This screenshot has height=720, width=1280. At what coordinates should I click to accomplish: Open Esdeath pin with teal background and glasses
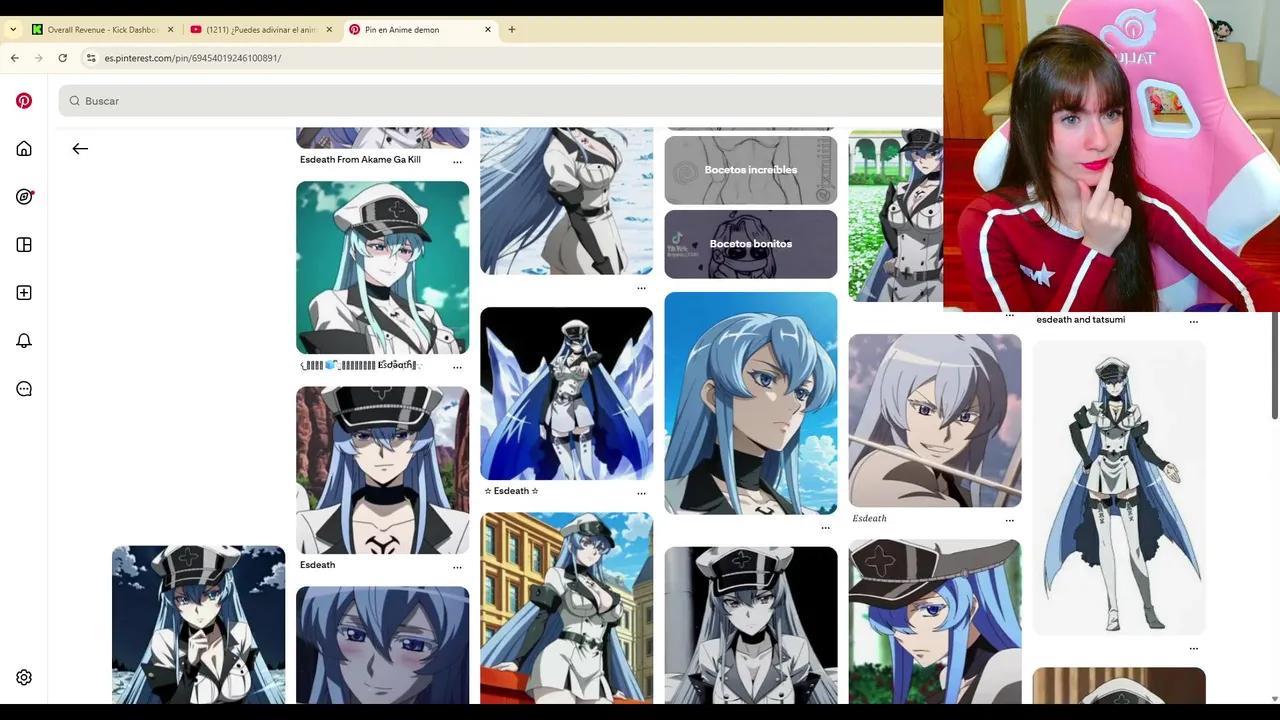click(x=382, y=267)
